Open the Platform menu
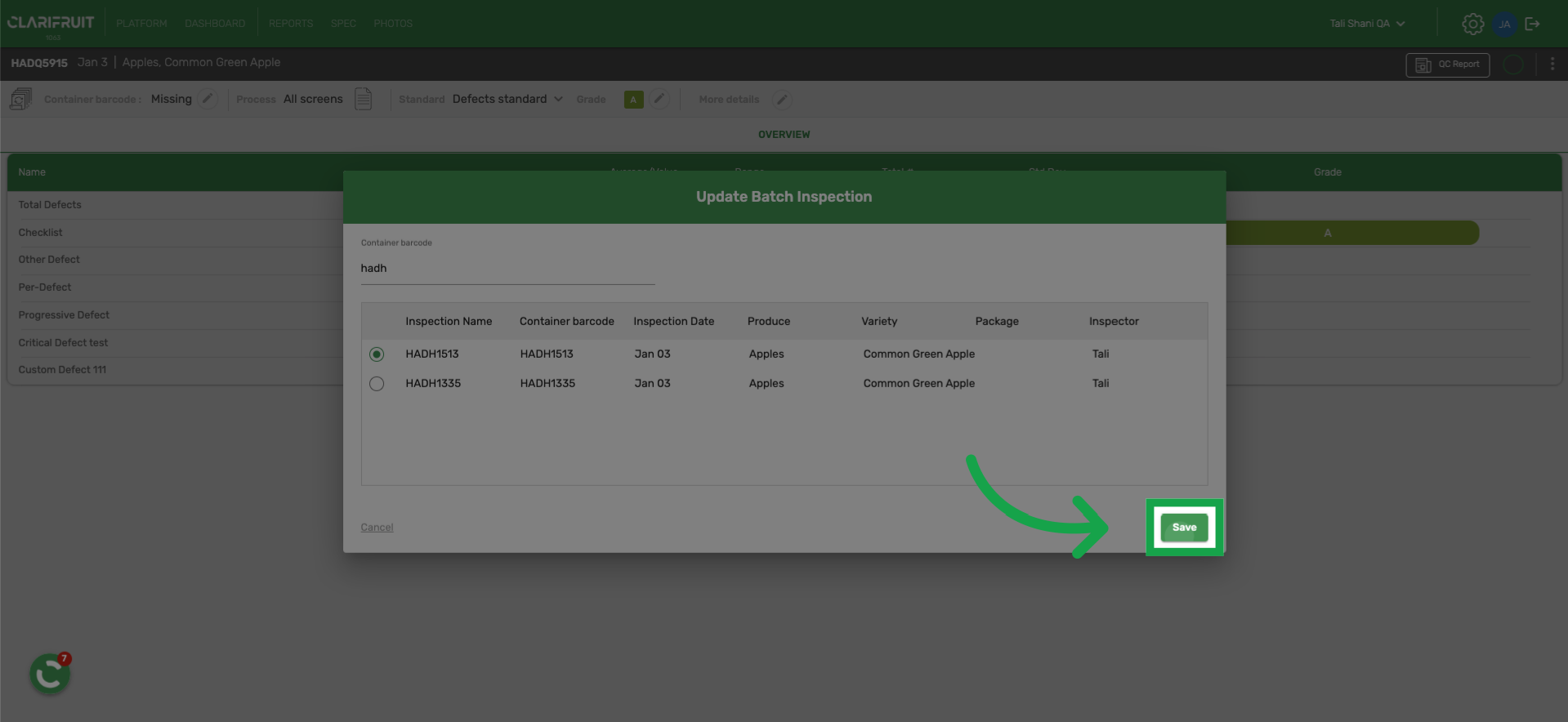Viewport: 1568px width, 722px height. point(141,24)
